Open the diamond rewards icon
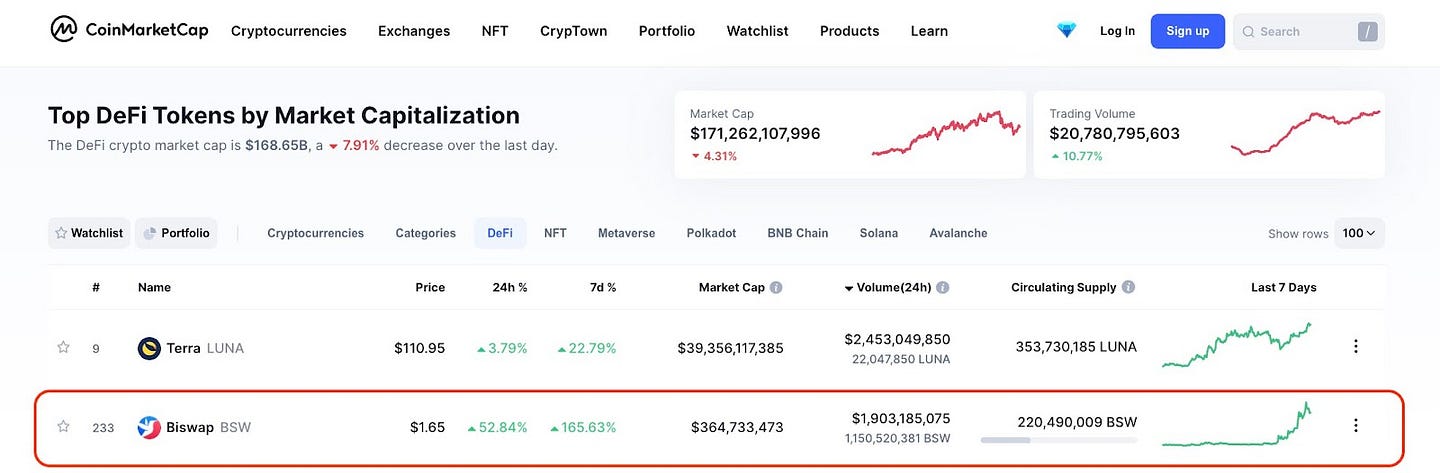Screen dimensions: 1440x473 pyautogui.click(x=1067, y=31)
